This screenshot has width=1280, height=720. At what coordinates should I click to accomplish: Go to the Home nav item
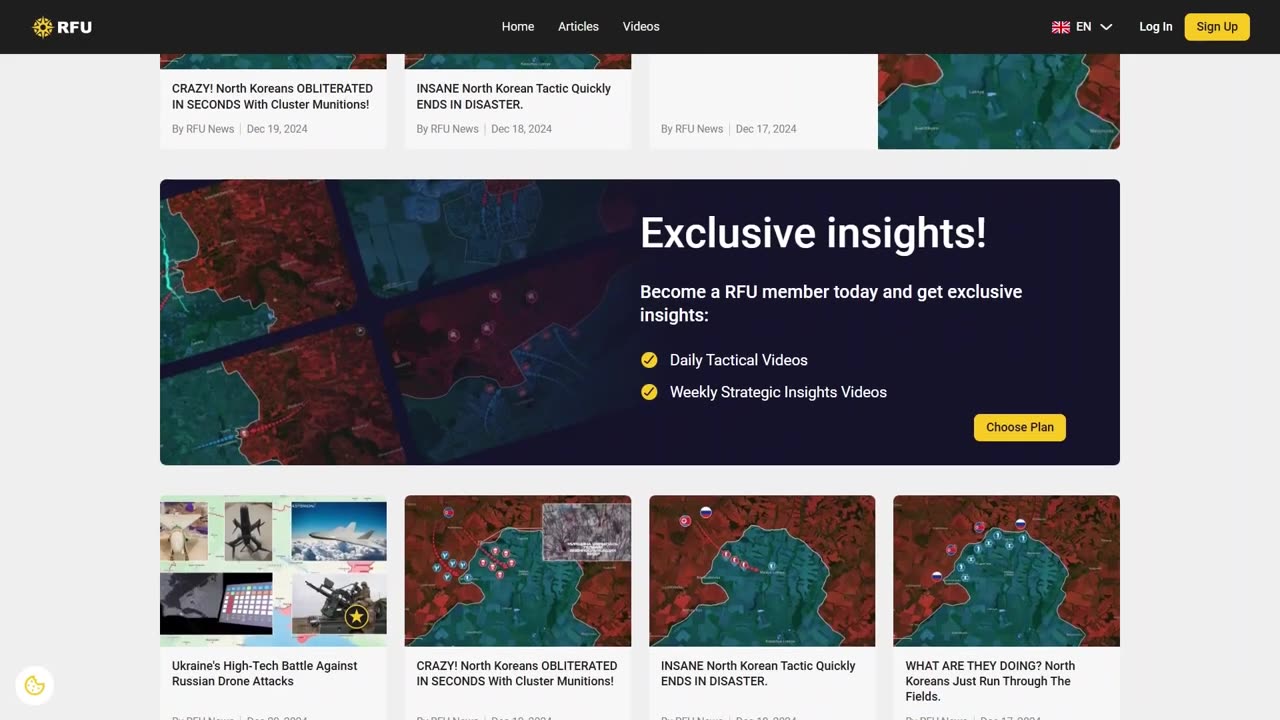[x=518, y=27]
